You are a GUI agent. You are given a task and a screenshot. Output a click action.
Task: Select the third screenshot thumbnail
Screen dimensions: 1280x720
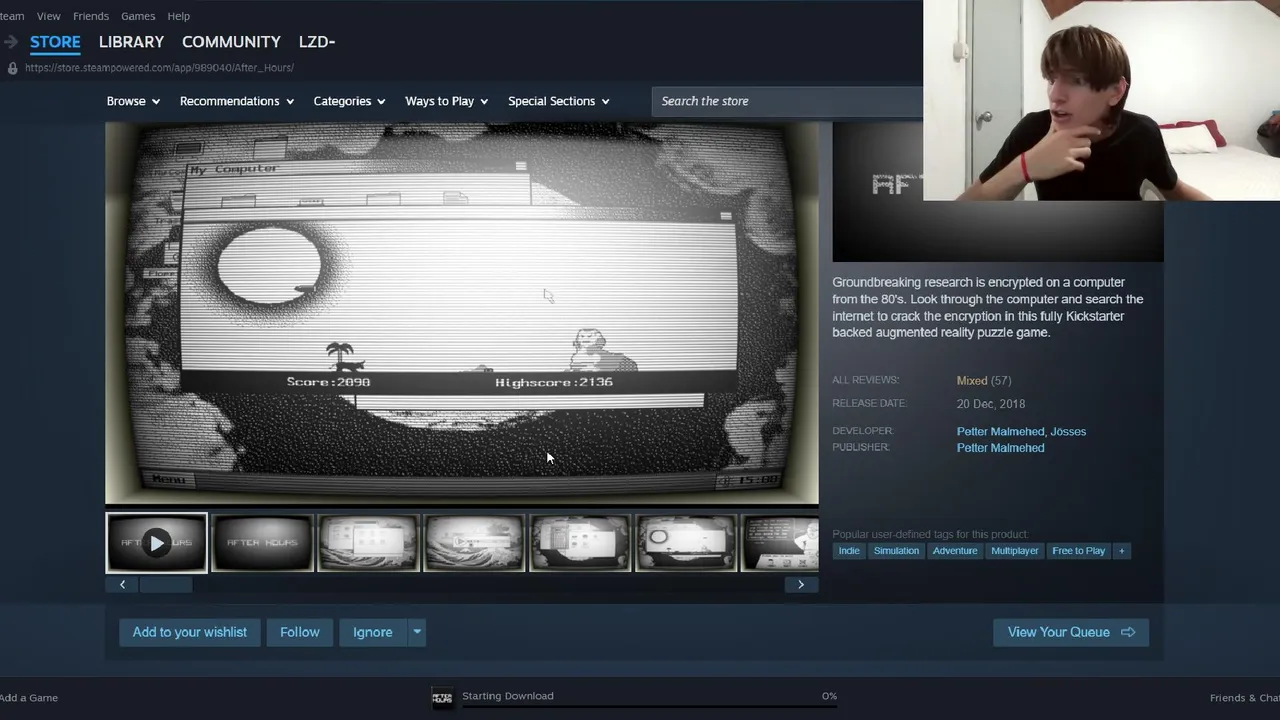coord(369,543)
